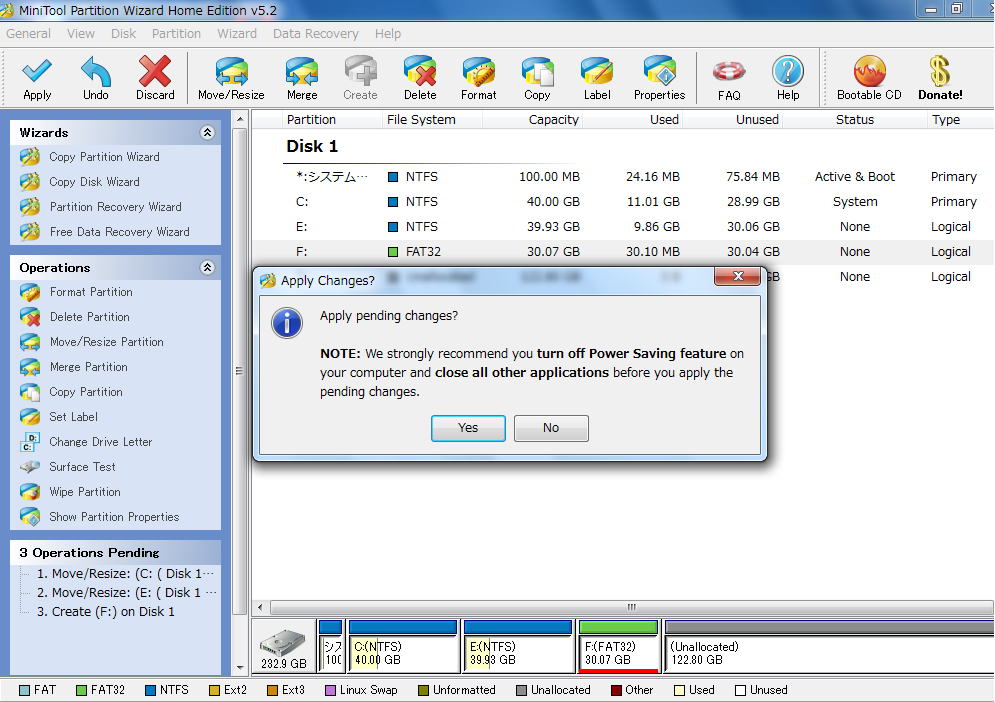Choose Surface Test operation

click(x=82, y=467)
